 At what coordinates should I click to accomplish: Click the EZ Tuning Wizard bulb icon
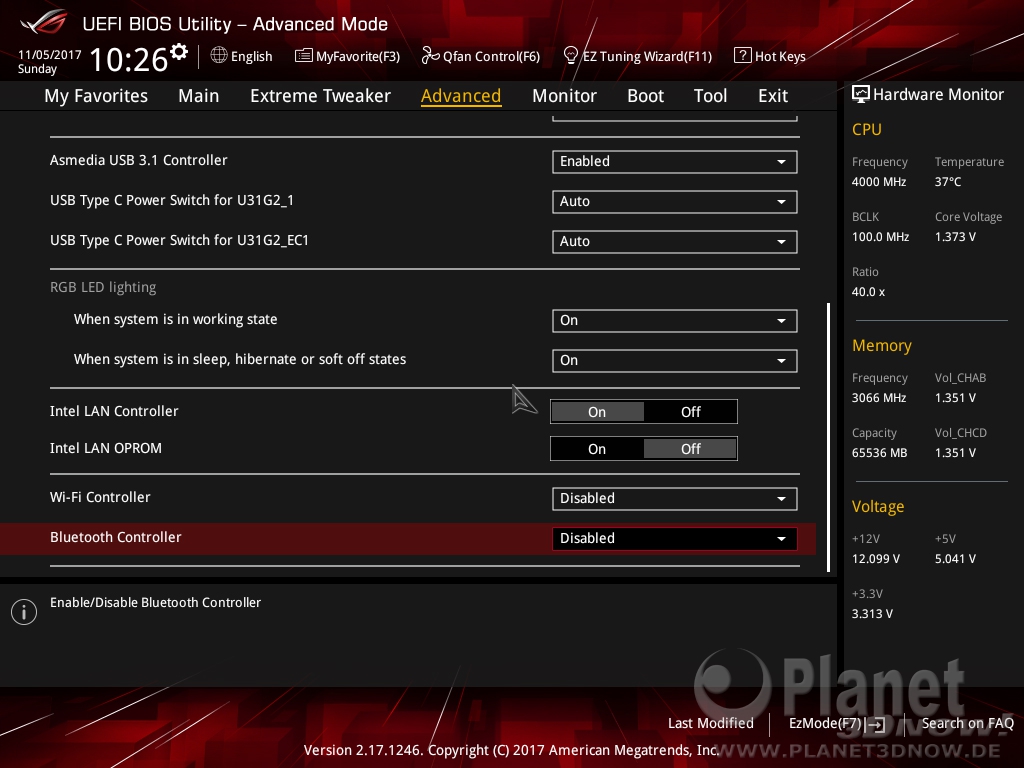[570, 56]
